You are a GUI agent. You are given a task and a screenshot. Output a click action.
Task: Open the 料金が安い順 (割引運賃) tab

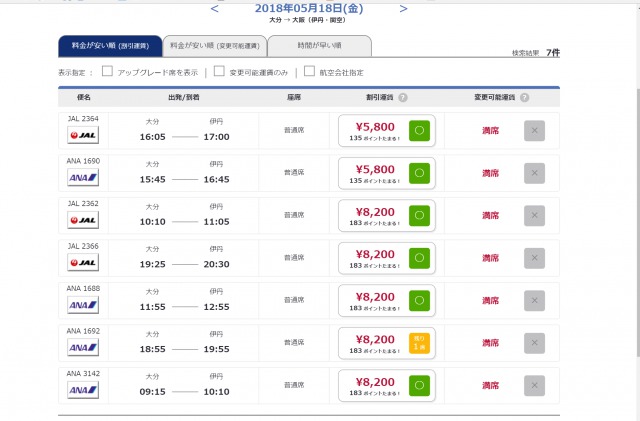pos(110,46)
